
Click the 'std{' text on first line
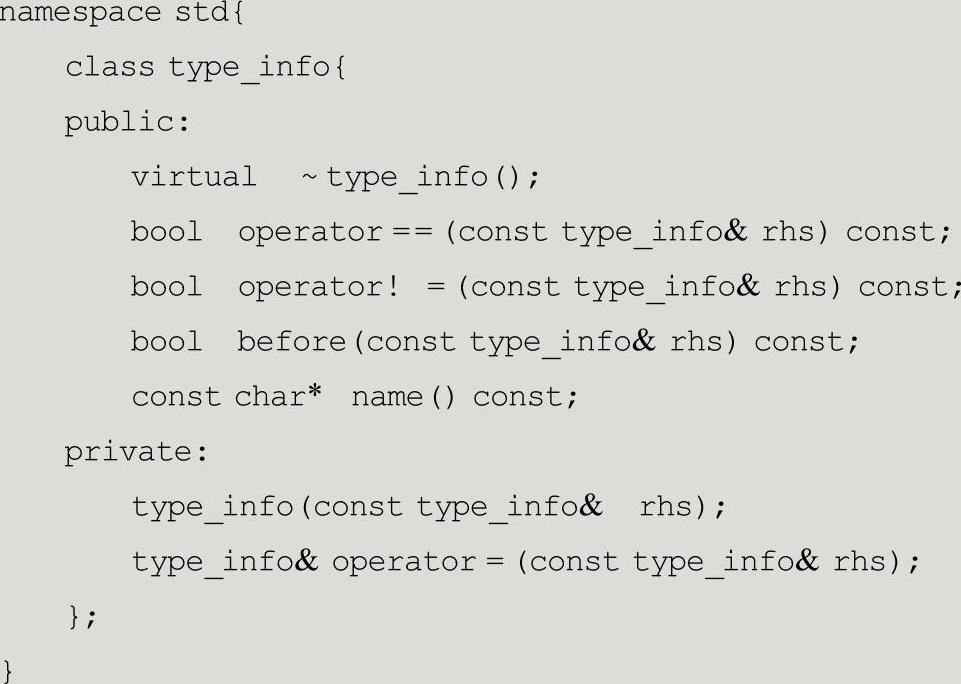point(210,13)
